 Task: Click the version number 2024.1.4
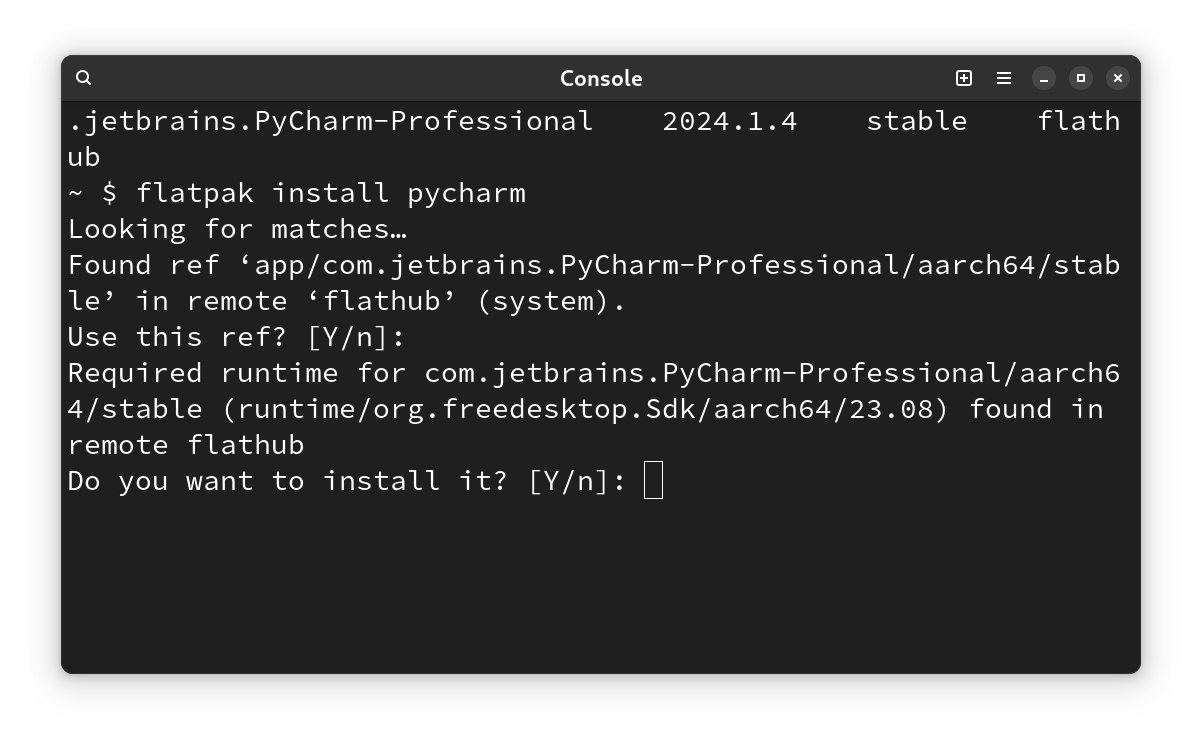(x=730, y=120)
